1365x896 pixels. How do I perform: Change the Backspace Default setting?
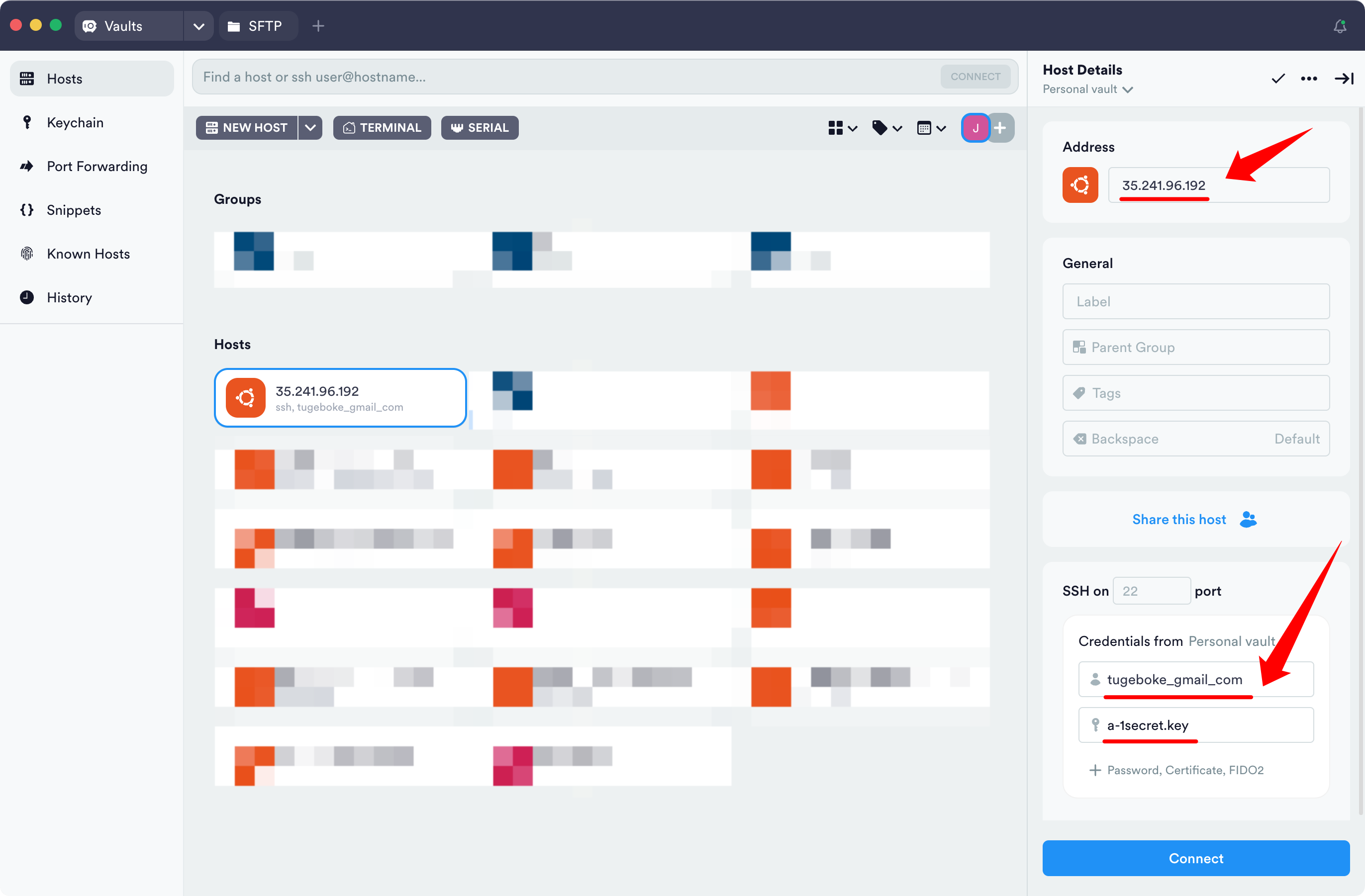pyautogui.click(x=1196, y=439)
